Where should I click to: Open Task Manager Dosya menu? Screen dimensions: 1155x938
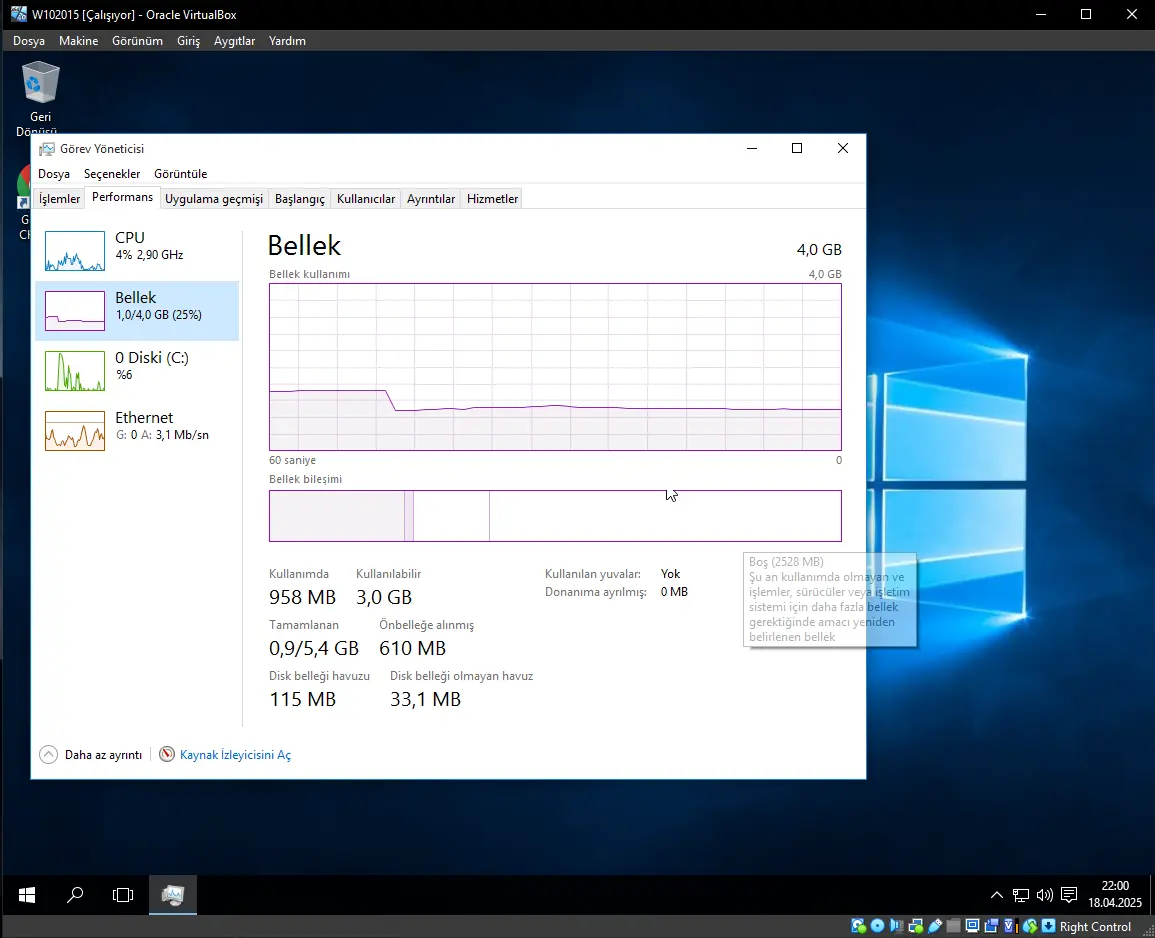pyautogui.click(x=54, y=174)
